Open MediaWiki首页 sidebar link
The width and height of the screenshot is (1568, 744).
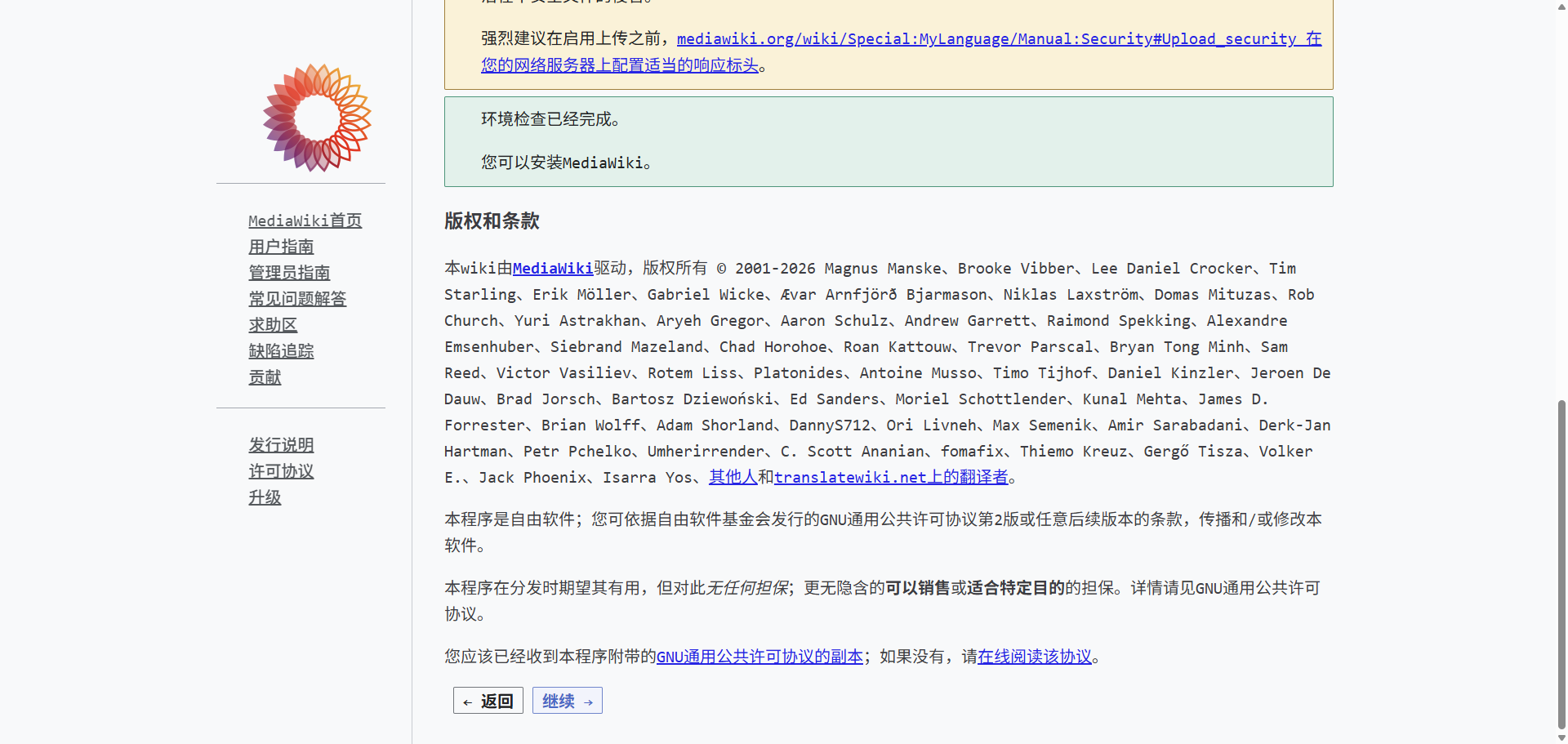[305, 221]
